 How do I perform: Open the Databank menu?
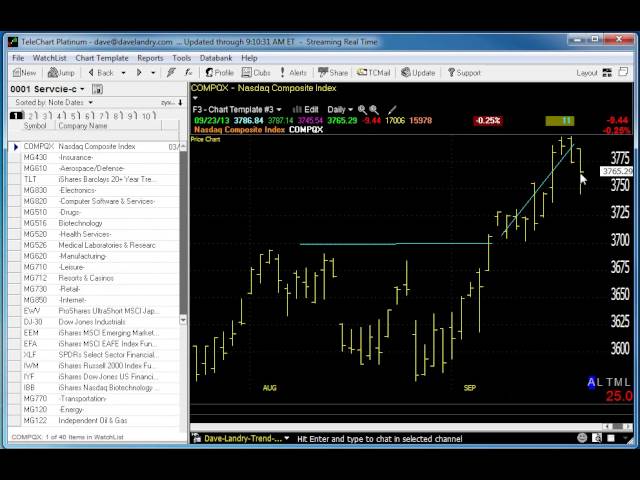click(x=216, y=58)
